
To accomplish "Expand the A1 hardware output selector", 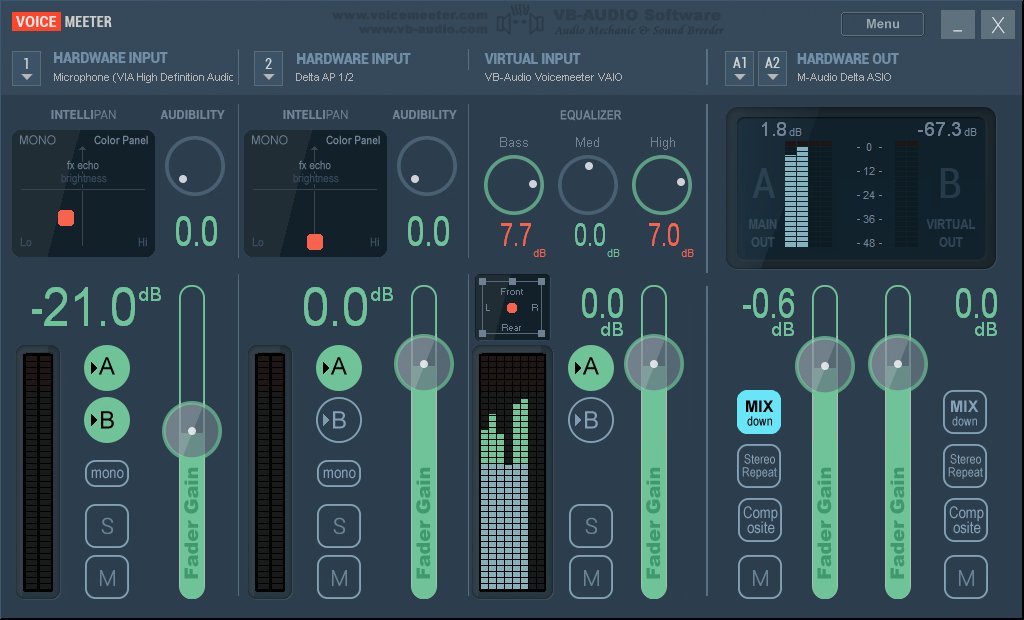I will [740, 68].
